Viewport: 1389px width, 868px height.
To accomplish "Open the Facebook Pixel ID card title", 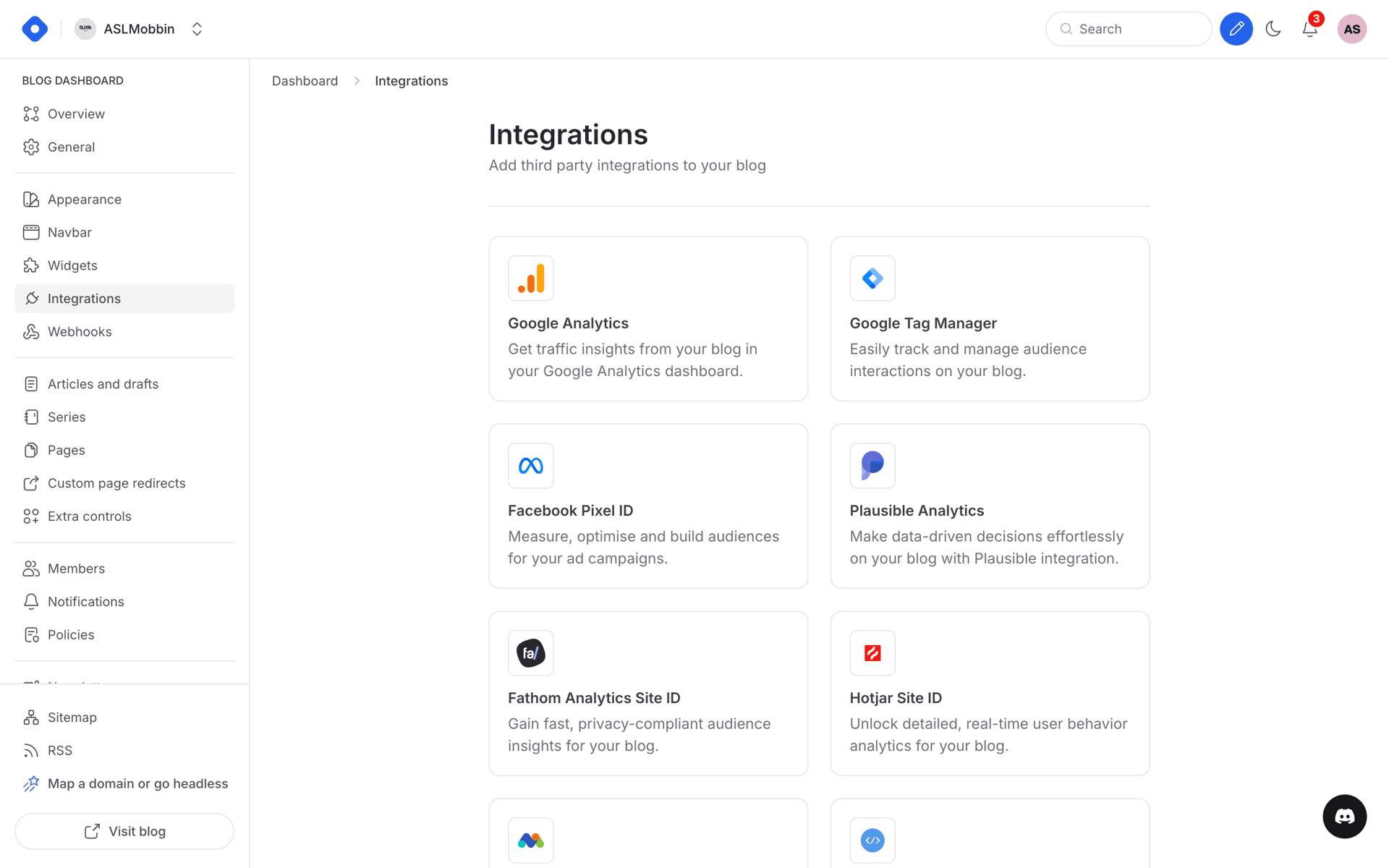I will click(x=571, y=511).
